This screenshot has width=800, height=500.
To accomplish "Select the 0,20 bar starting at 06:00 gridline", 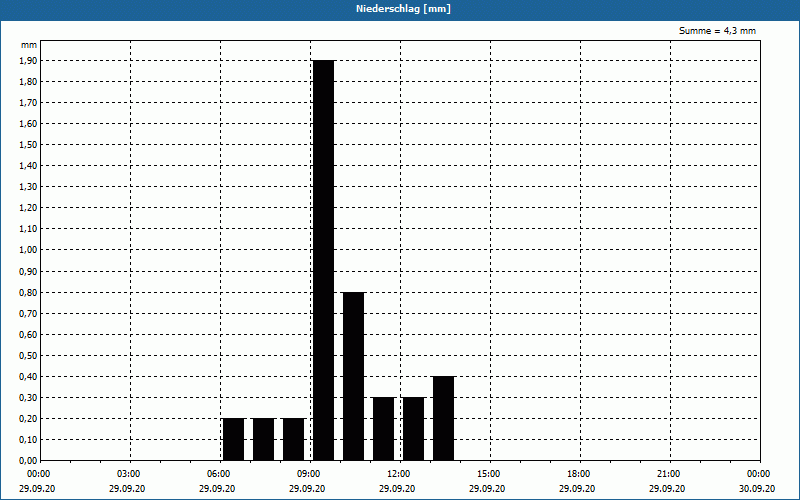I will pos(234,439).
